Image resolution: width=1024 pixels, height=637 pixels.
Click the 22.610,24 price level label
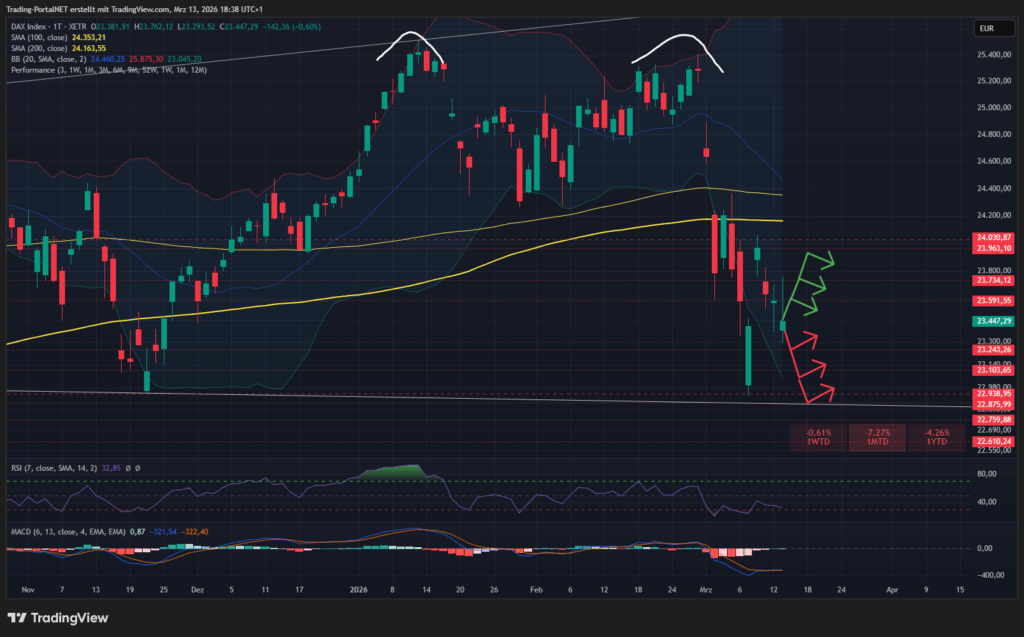pos(993,441)
